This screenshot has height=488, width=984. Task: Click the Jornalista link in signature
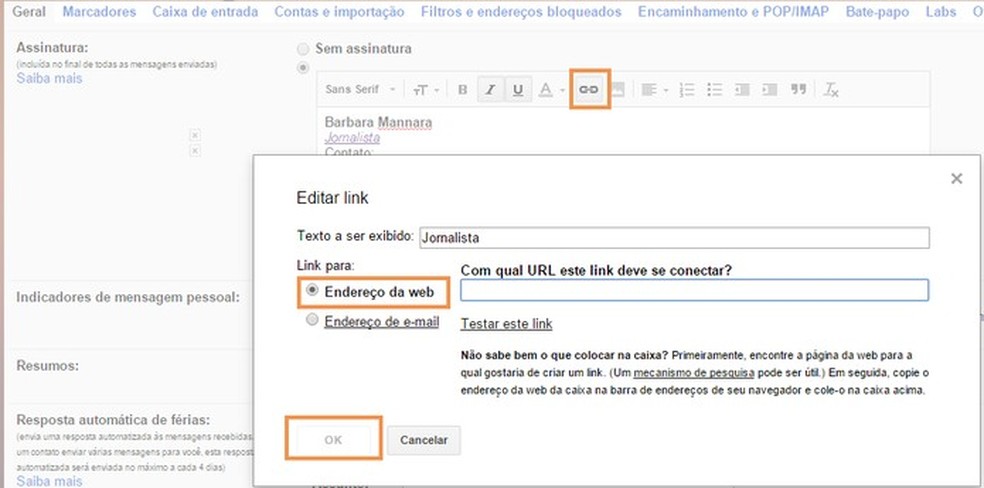click(x=352, y=137)
